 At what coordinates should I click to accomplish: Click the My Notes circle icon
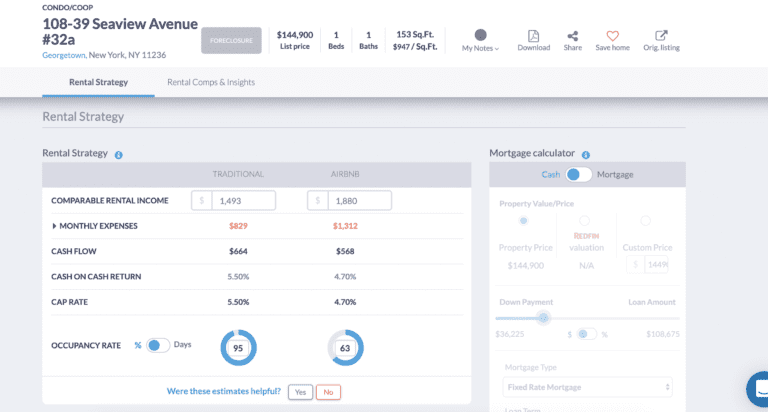(480, 35)
